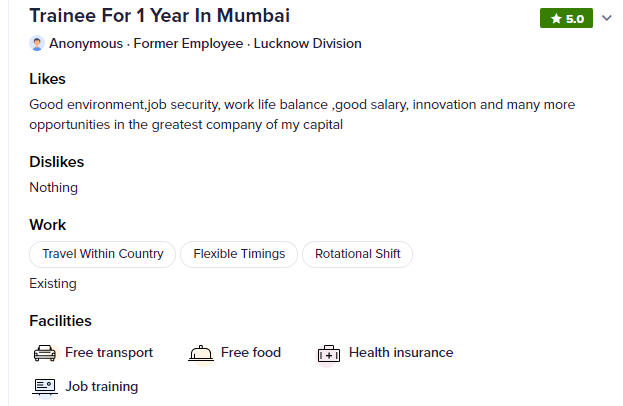The height and width of the screenshot is (406, 623).
Task: Click the Free food label
Action: coord(251,352)
